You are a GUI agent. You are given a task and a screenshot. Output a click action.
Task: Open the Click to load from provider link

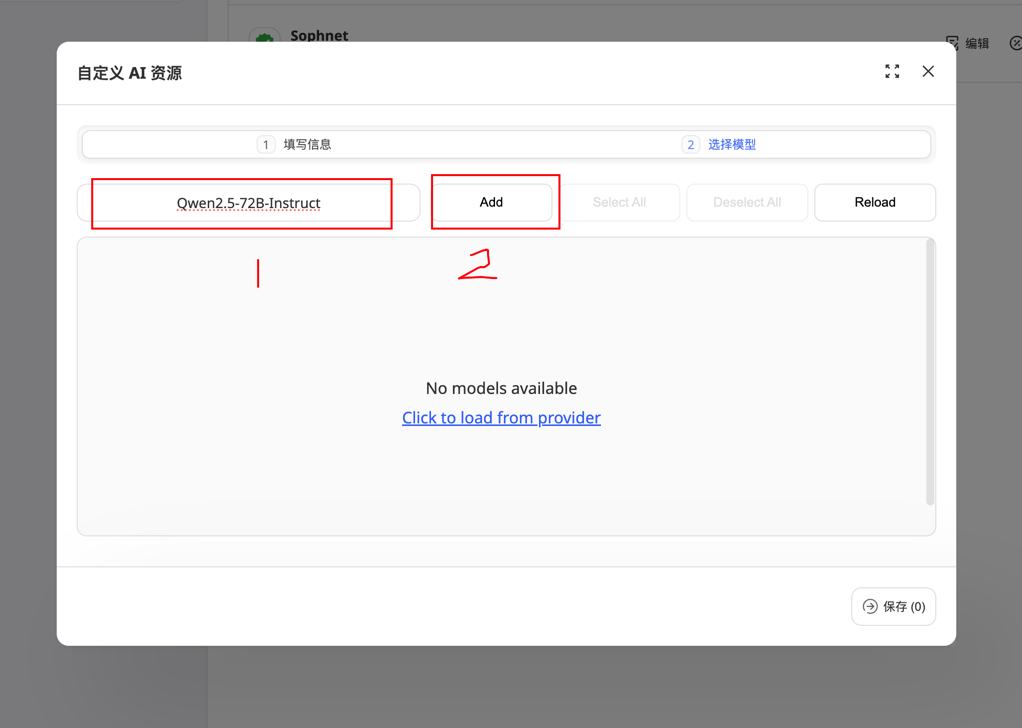[x=501, y=417]
